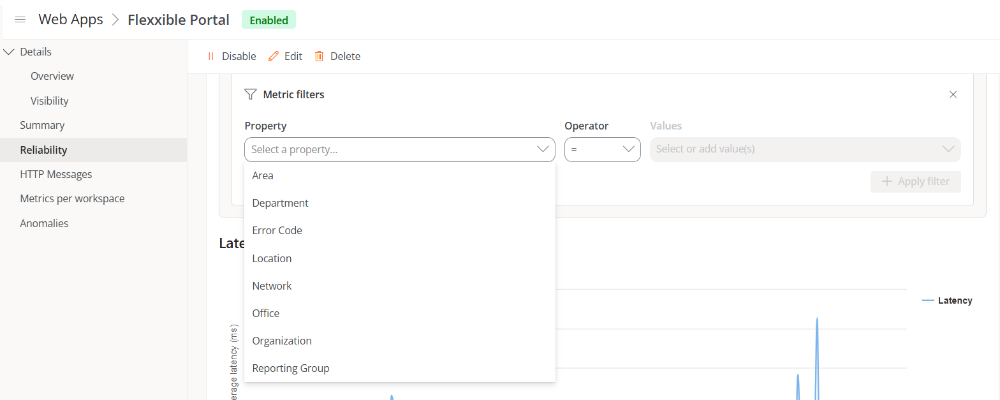Viewport: 1000px width, 400px height.
Task: Close the Metric filters panel
Action: tap(952, 94)
